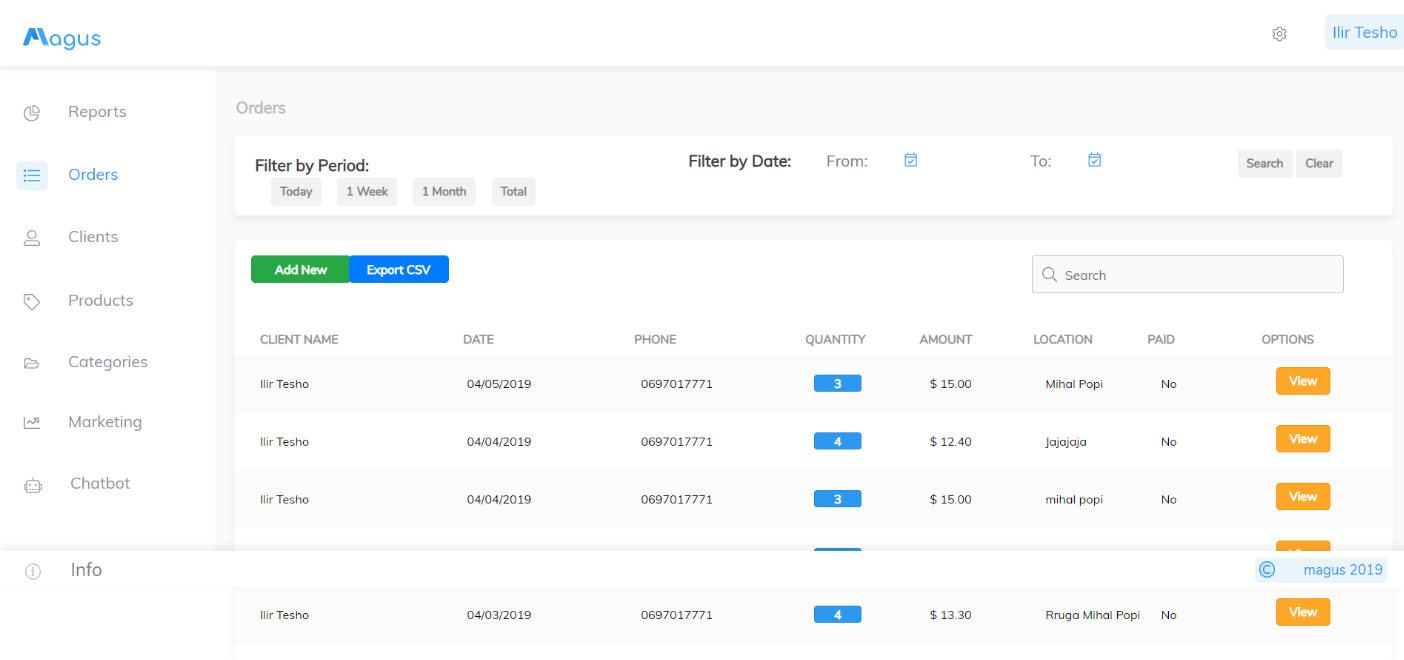
Task: Click the Paid column header
Action: click(1161, 340)
